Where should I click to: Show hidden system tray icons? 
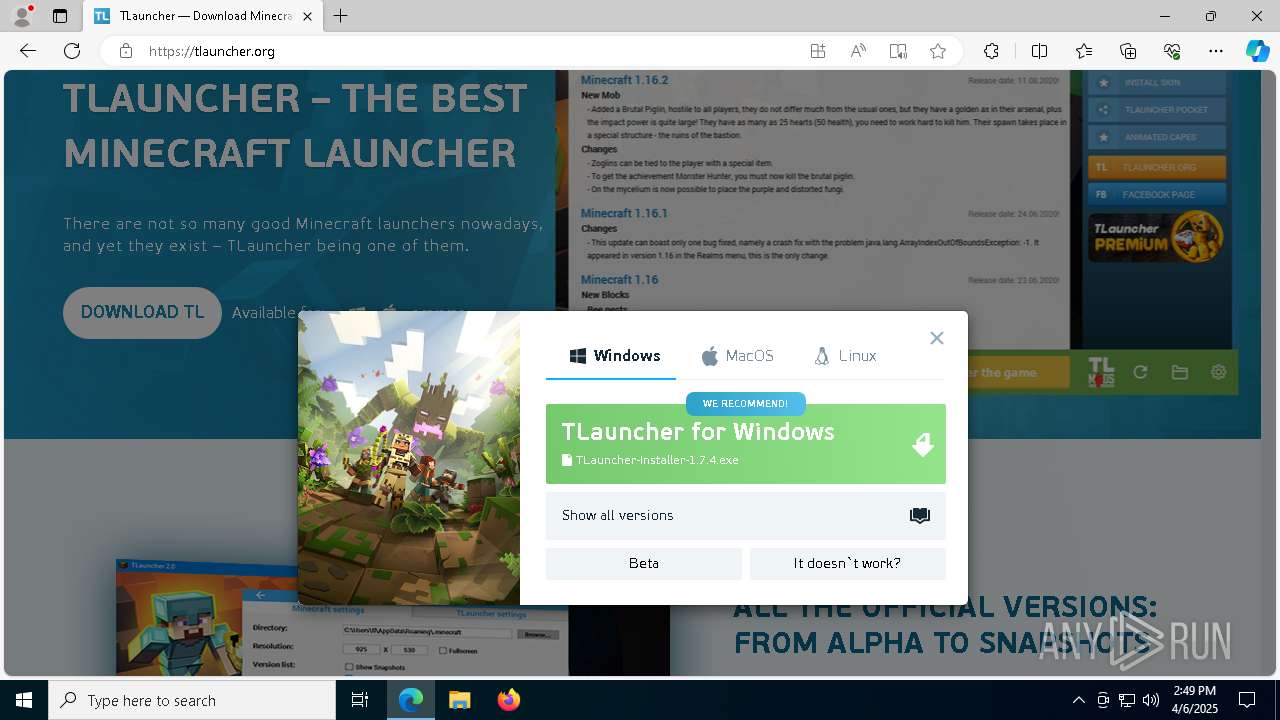pos(1078,700)
